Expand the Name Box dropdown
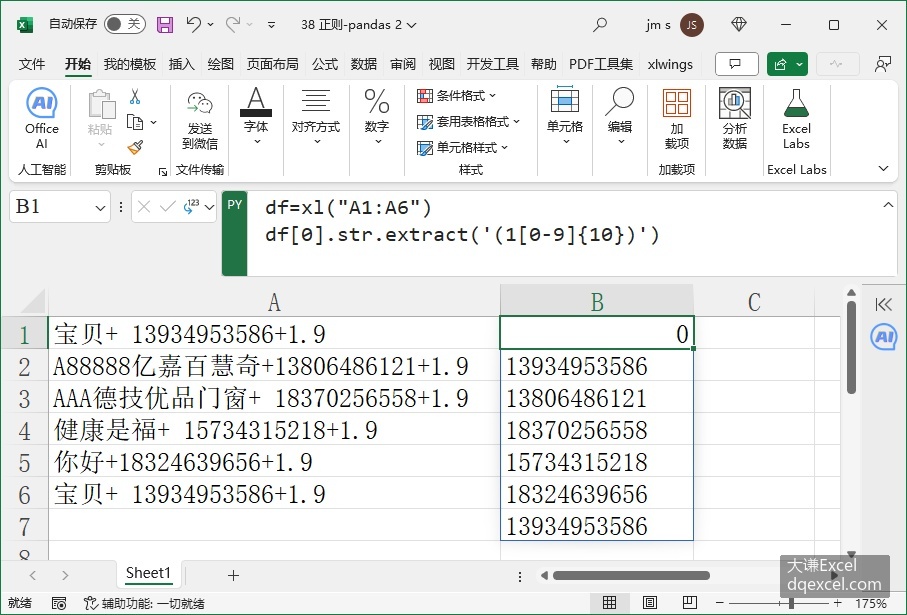The width and height of the screenshot is (907, 615). [x=100, y=208]
